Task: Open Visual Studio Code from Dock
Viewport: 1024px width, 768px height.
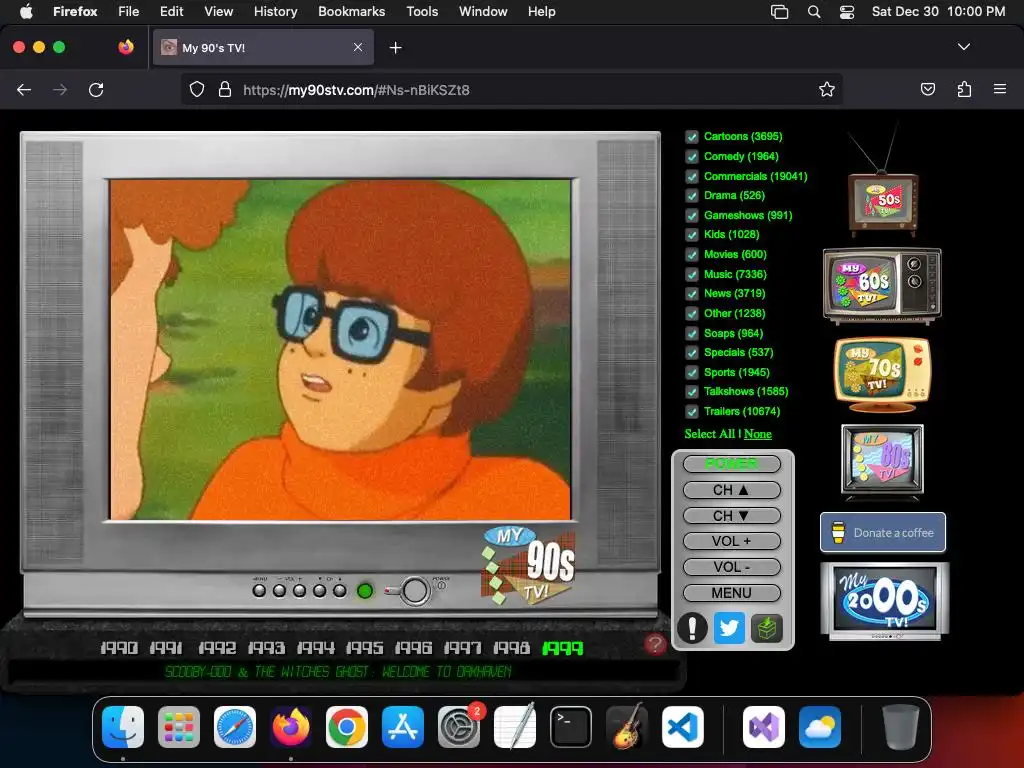Action: pos(682,727)
